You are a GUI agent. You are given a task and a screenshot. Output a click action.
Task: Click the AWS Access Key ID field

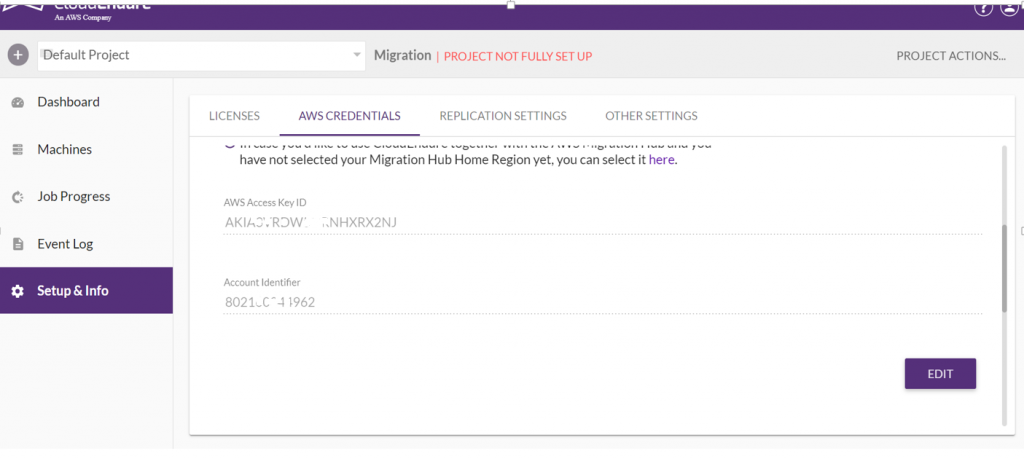pos(602,223)
